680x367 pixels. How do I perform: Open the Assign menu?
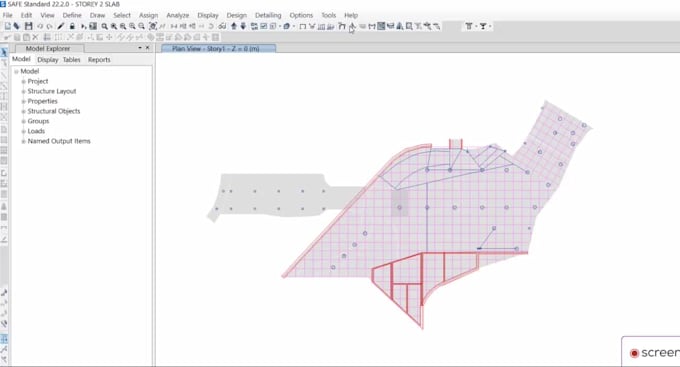point(148,15)
